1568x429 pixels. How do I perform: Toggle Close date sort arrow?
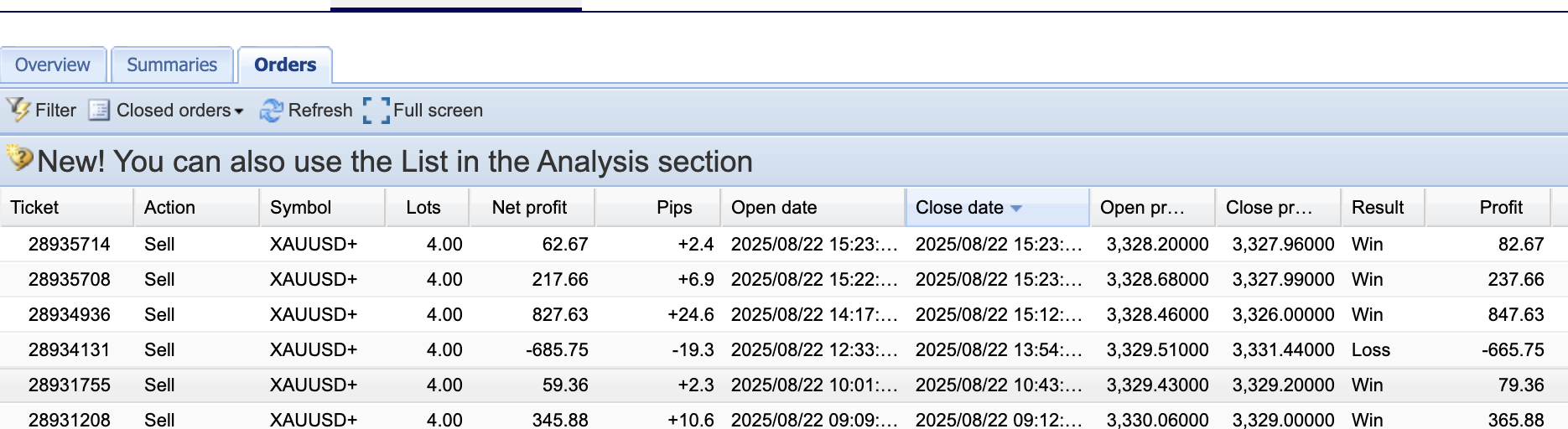(1016, 208)
